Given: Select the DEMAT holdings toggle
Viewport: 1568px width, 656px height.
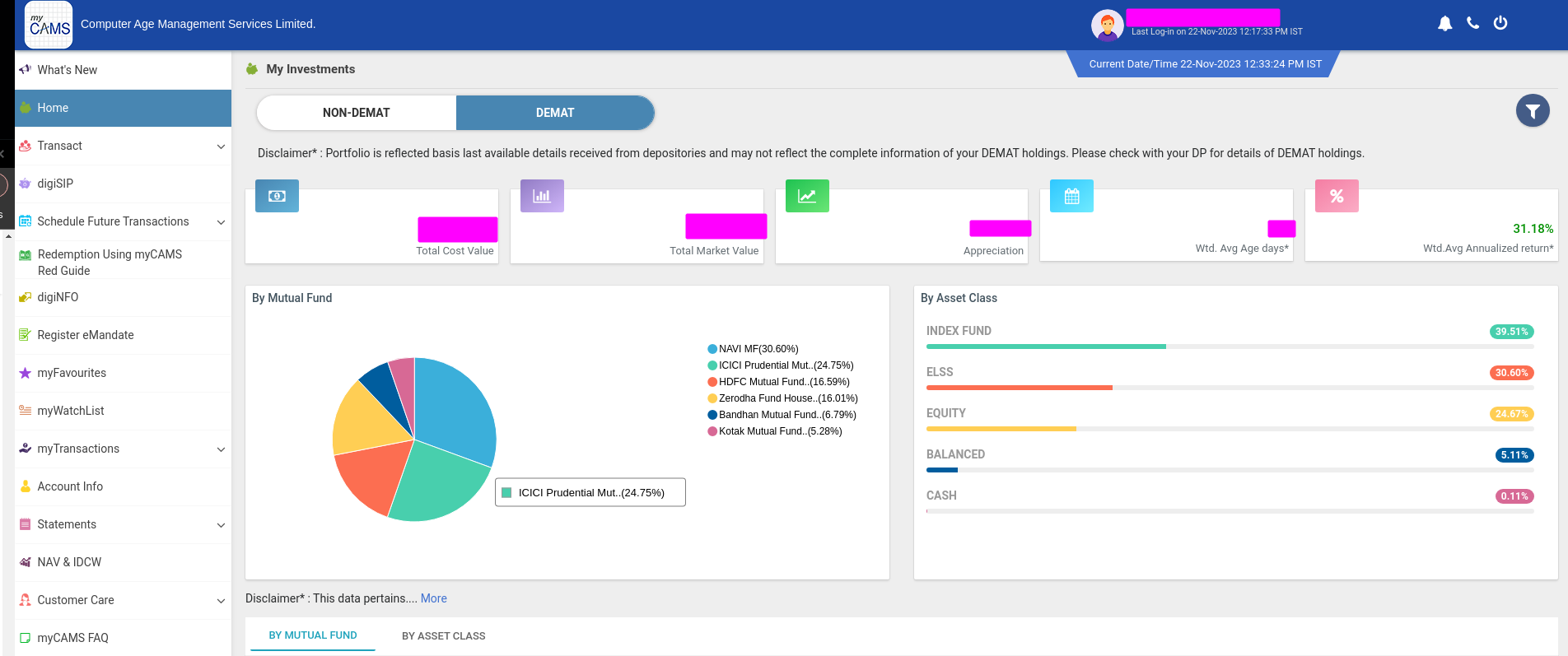Looking at the screenshot, I should pos(555,113).
